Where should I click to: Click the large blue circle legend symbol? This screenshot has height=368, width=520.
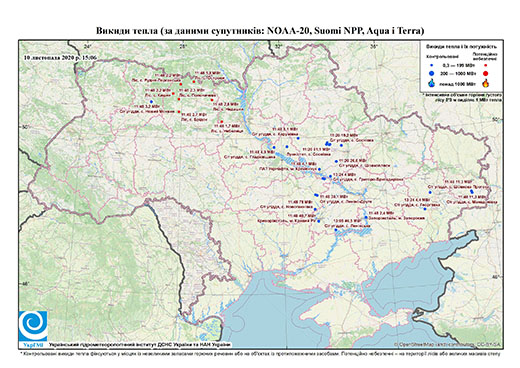point(432,73)
